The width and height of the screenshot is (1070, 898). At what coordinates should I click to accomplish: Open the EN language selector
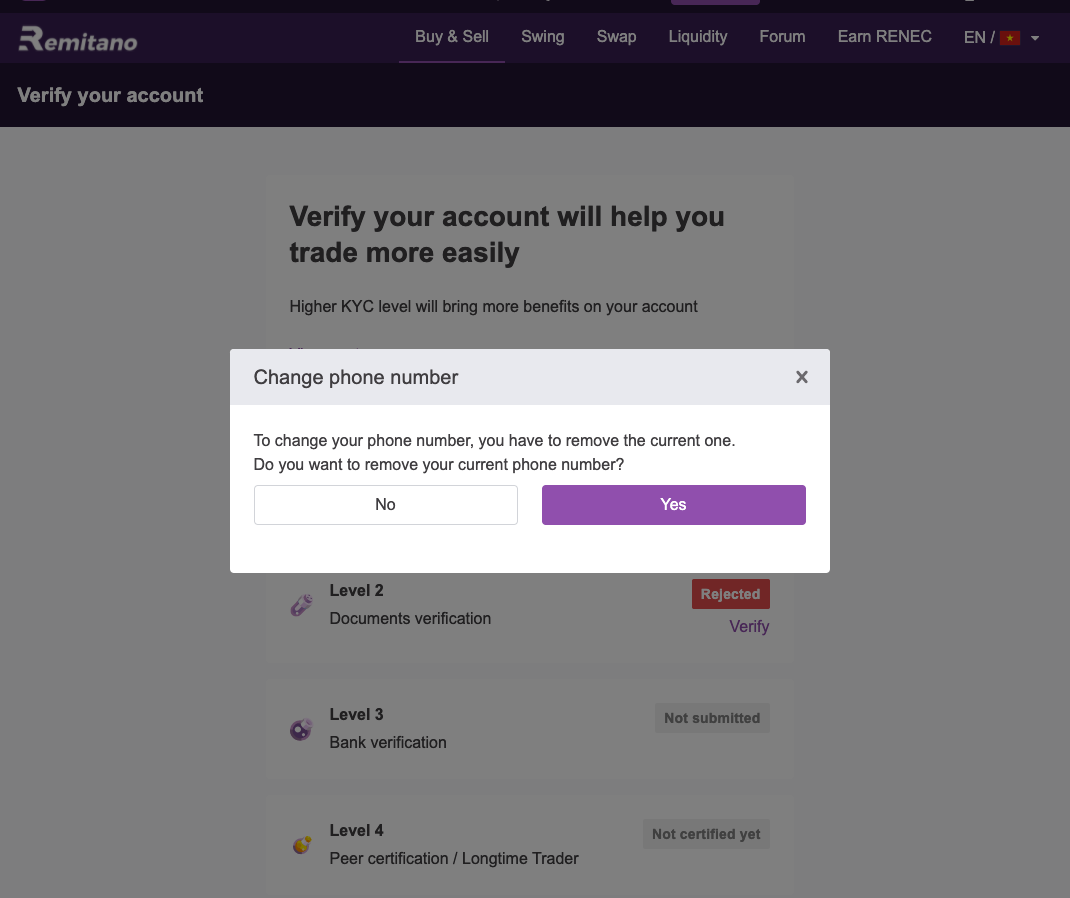point(979,38)
